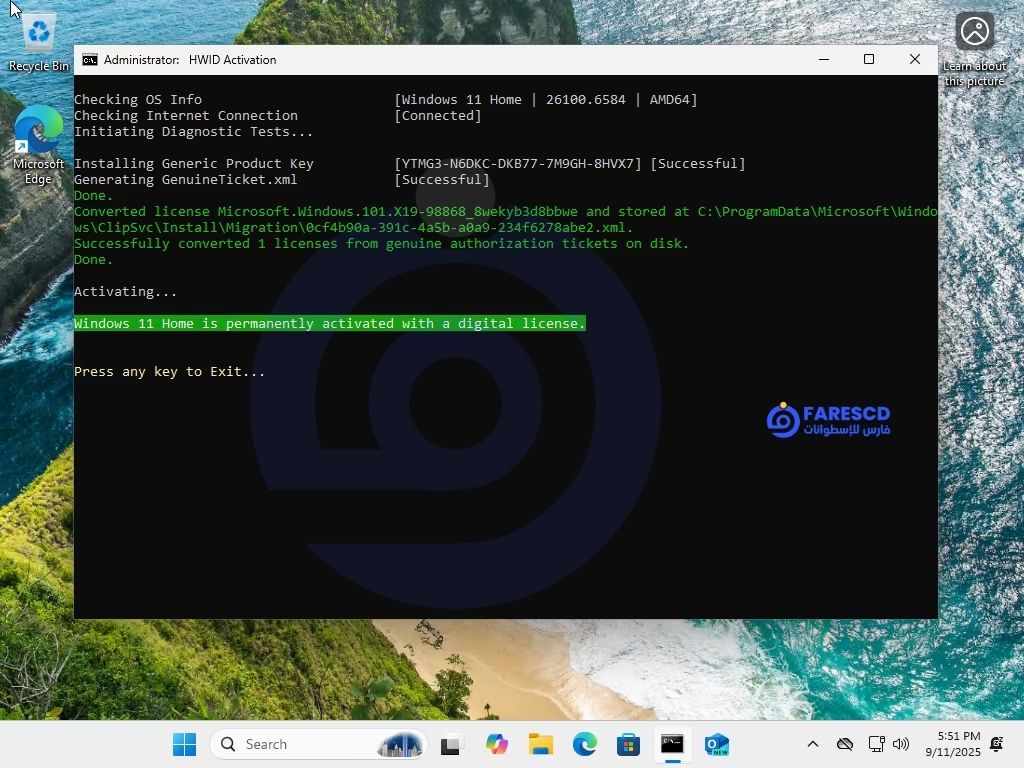Open Microsoft Edge from the taskbar
The height and width of the screenshot is (768, 1024).
(585, 744)
